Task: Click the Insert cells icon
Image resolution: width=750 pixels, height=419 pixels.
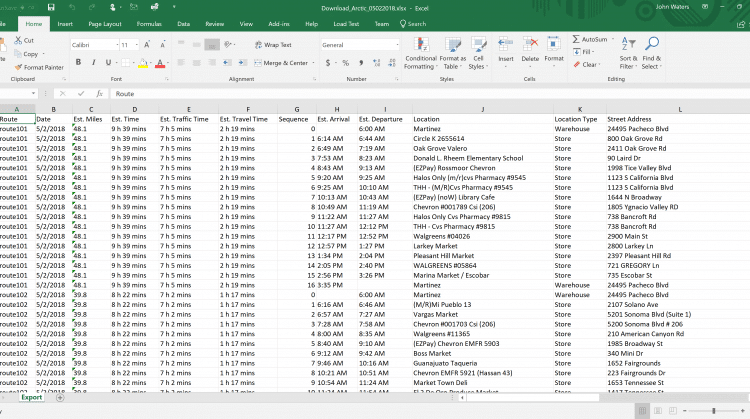Action: [x=506, y=49]
